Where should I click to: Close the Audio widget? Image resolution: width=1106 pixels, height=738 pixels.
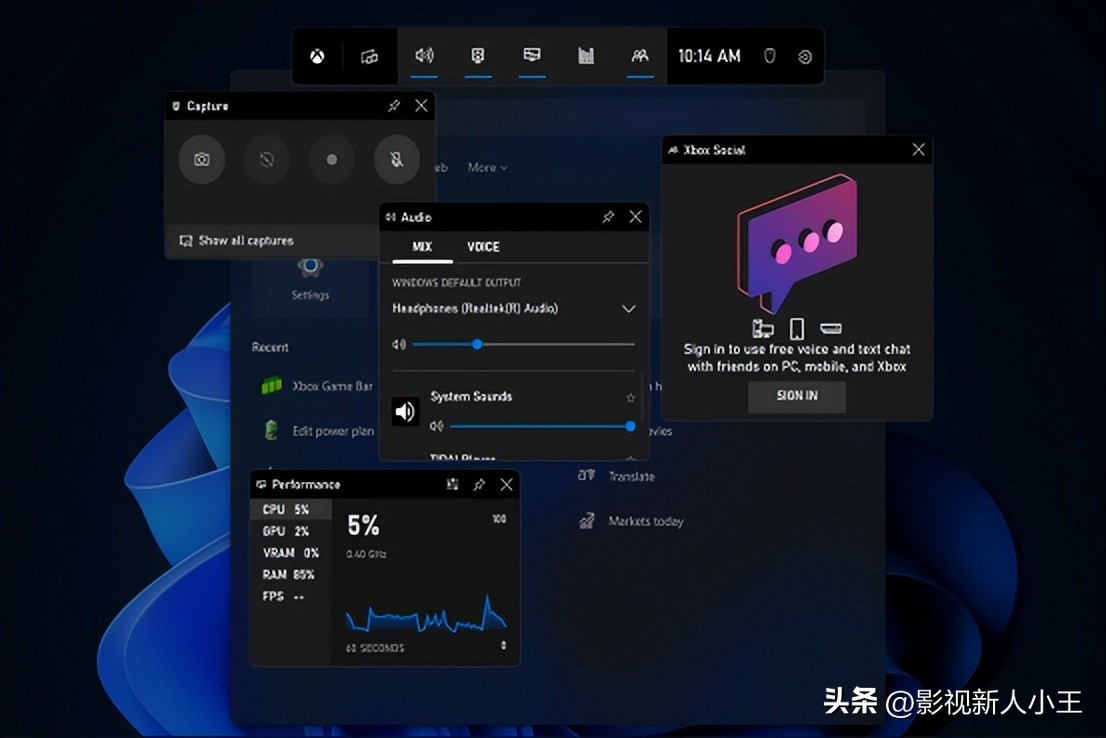pos(636,217)
